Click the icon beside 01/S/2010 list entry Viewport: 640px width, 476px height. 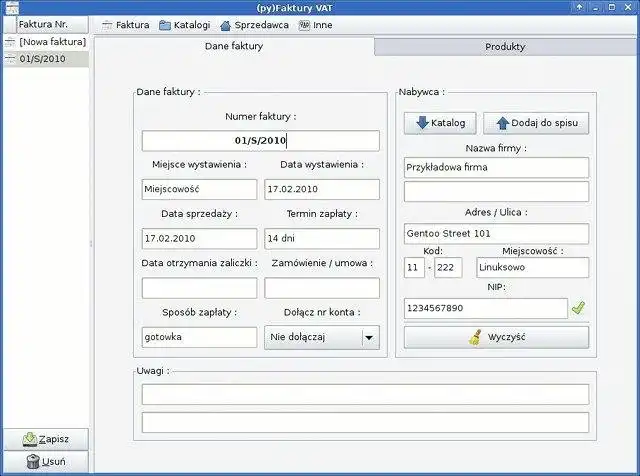(10, 59)
